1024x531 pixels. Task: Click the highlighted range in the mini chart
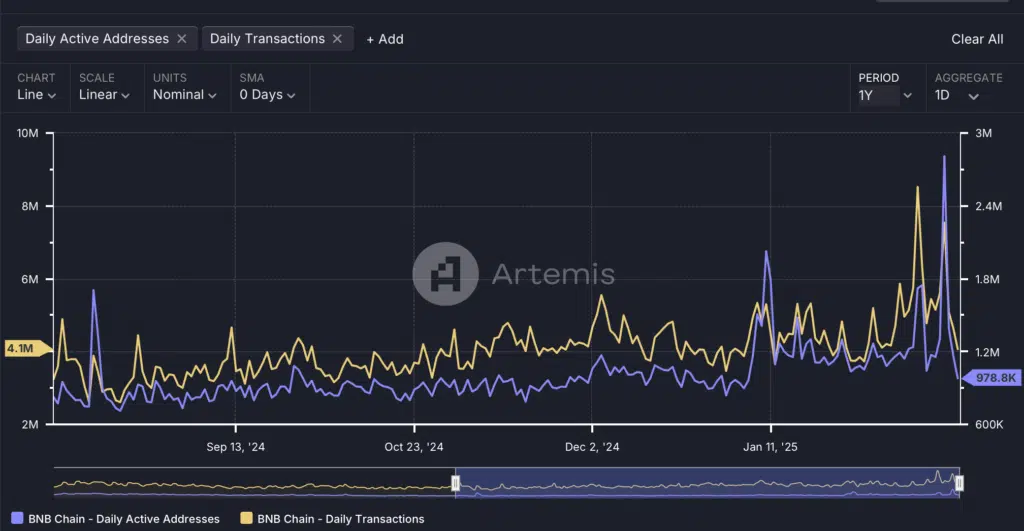[x=707, y=483]
